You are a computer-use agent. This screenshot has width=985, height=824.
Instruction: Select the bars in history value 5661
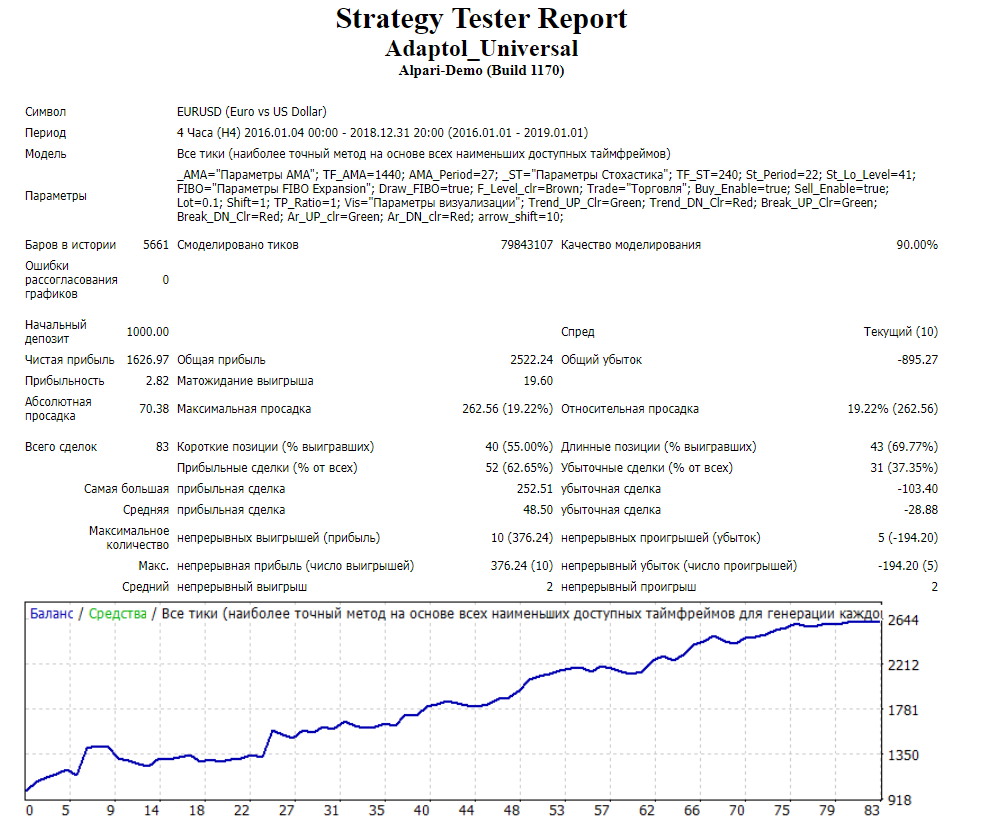pyautogui.click(x=156, y=245)
